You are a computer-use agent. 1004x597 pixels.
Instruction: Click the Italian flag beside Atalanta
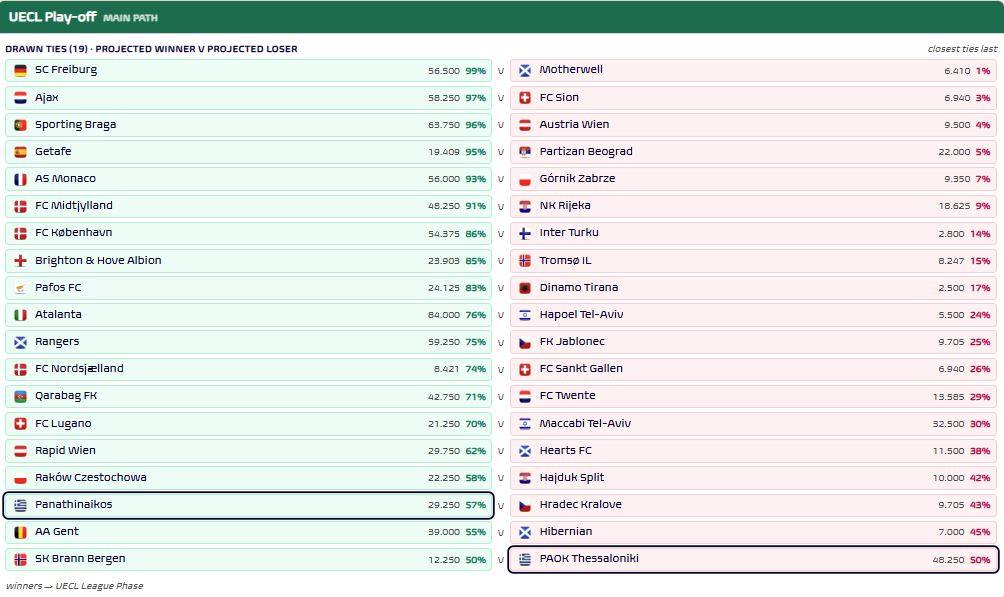(x=20, y=315)
